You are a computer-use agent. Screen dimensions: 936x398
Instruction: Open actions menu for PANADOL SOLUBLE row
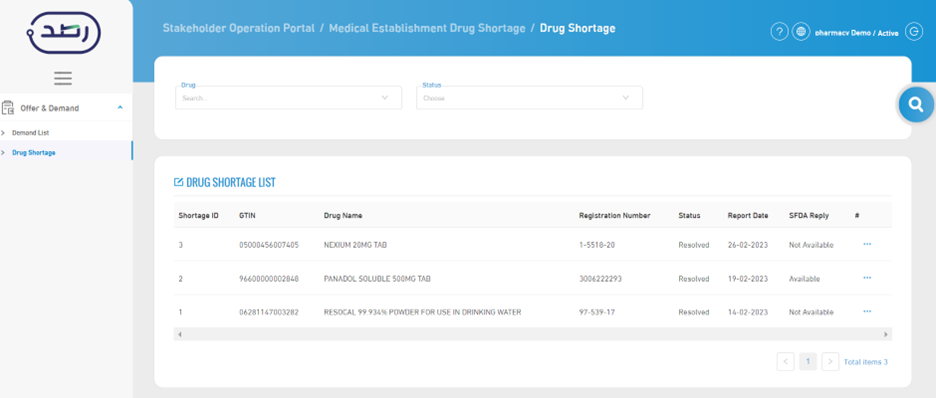click(x=867, y=277)
